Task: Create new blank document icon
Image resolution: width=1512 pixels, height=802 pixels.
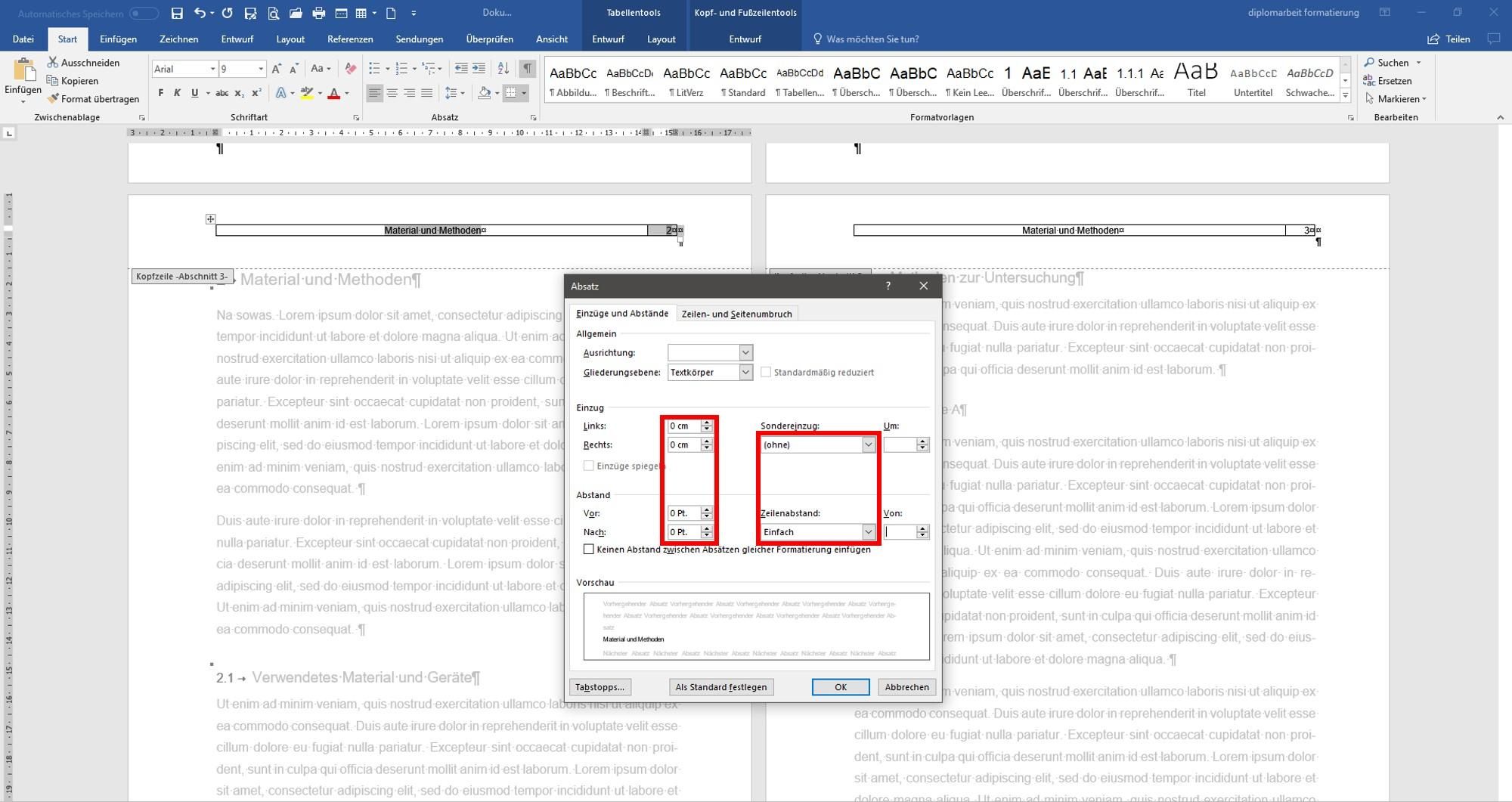Action: pyautogui.click(x=391, y=13)
